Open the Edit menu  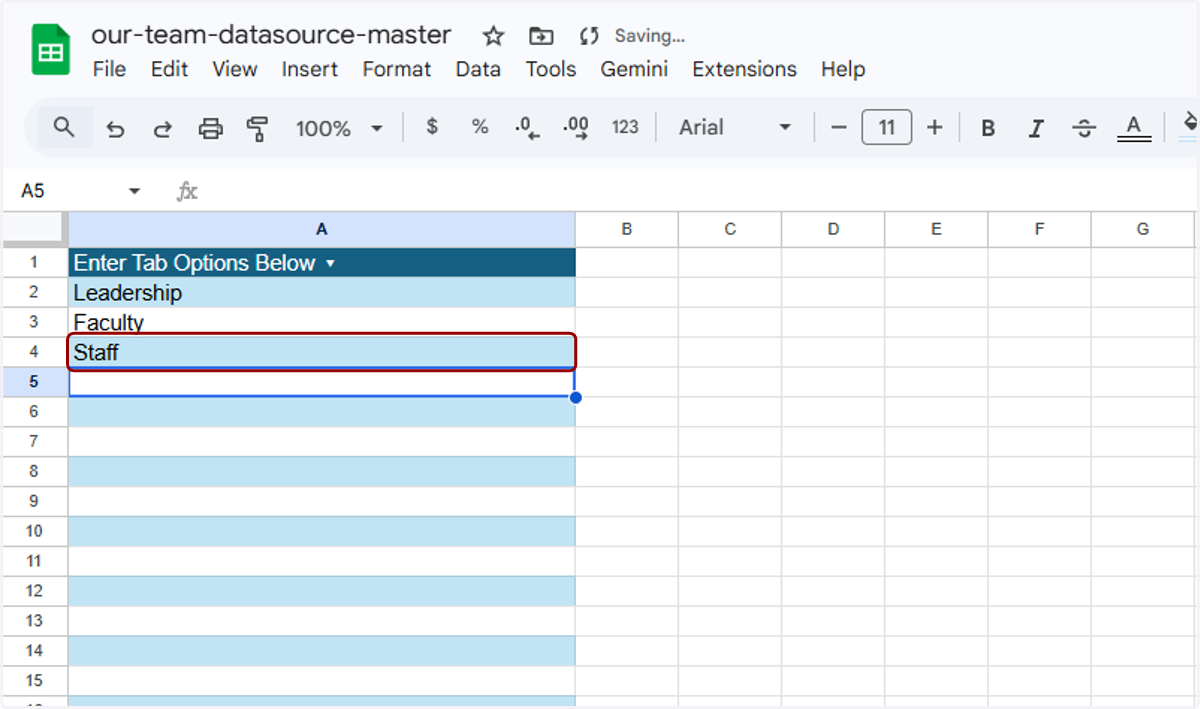tap(170, 69)
